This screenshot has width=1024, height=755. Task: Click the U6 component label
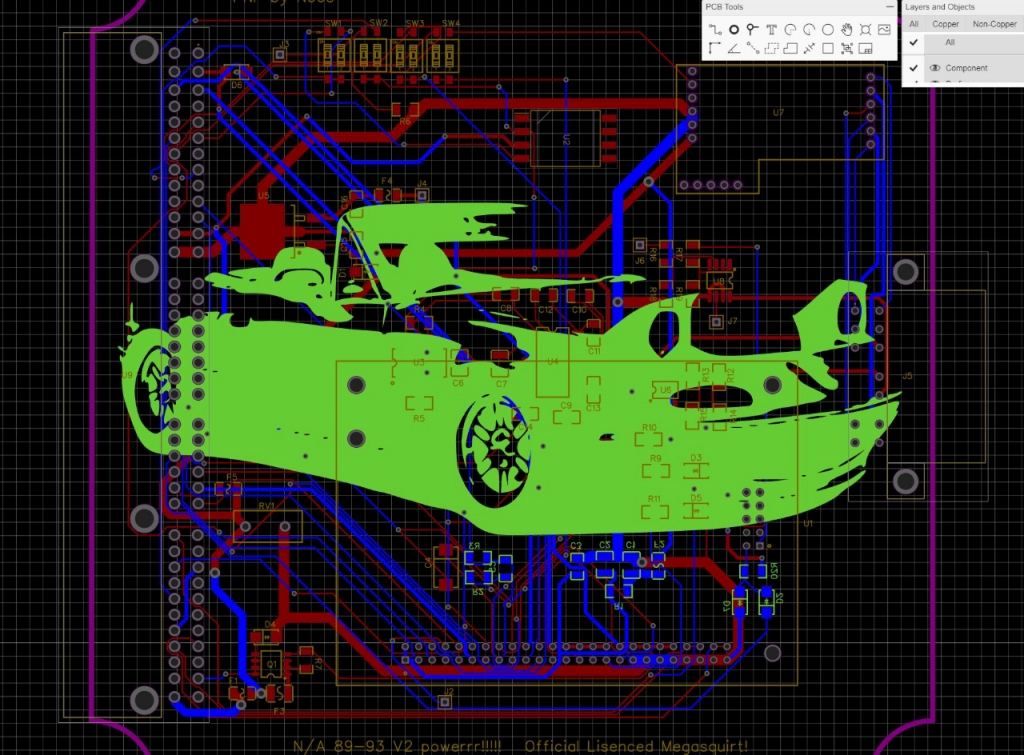[665, 390]
